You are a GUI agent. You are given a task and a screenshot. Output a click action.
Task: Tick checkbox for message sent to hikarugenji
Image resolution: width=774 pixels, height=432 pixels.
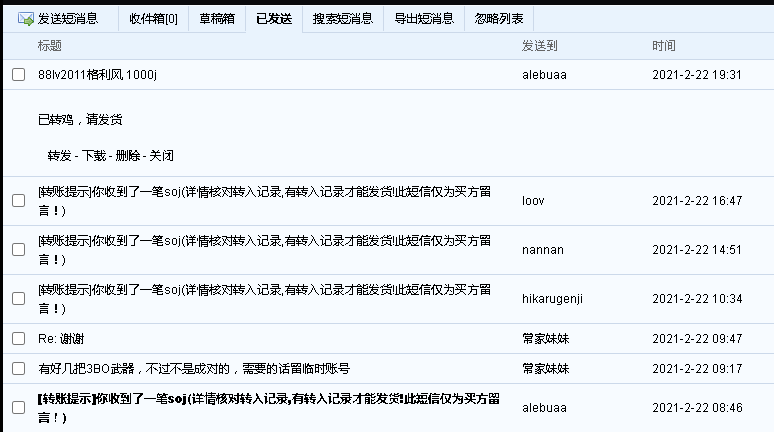[x=18, y=299]
